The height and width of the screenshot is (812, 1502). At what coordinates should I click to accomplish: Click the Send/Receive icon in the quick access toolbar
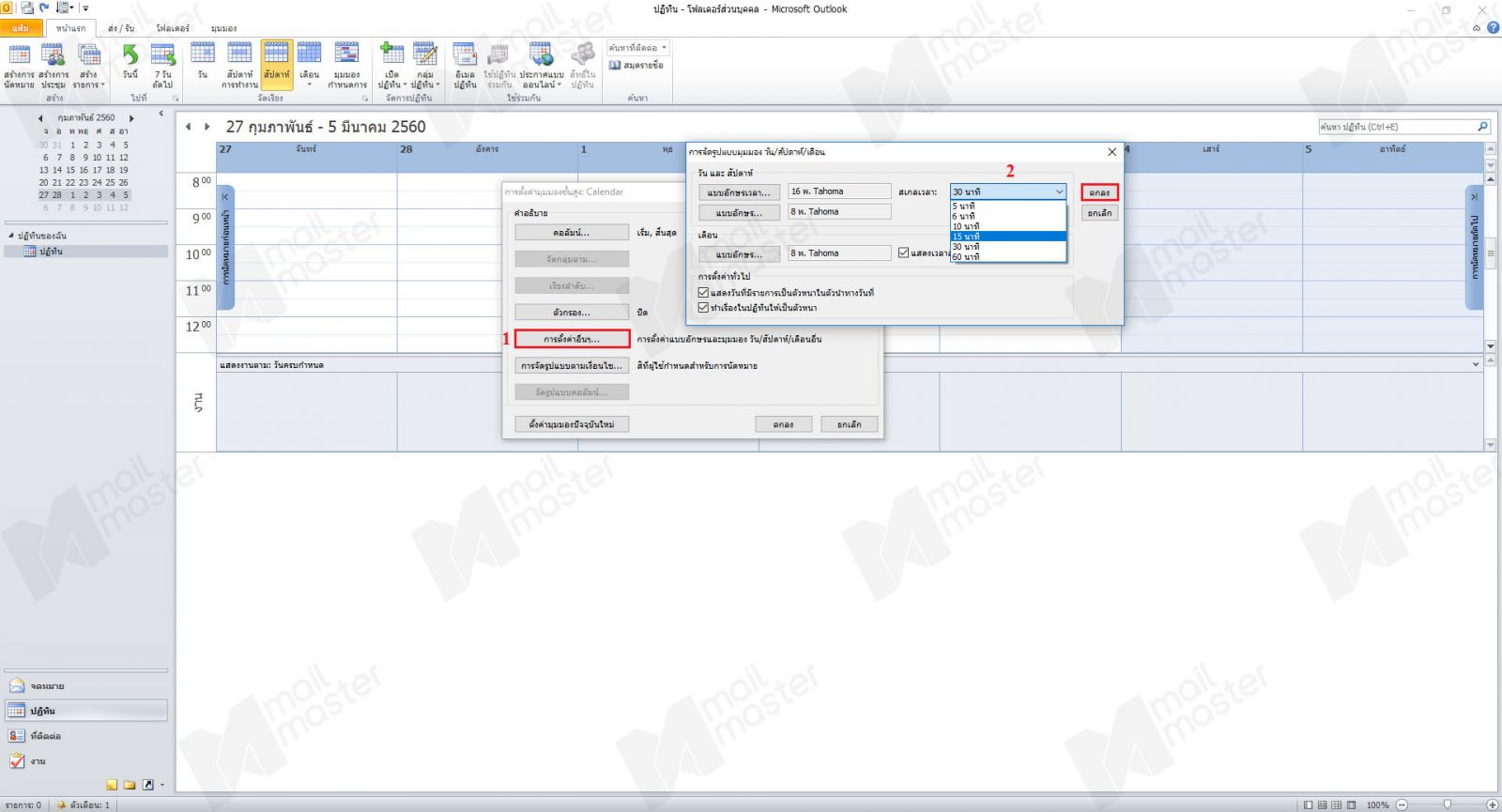coord(27,8)
